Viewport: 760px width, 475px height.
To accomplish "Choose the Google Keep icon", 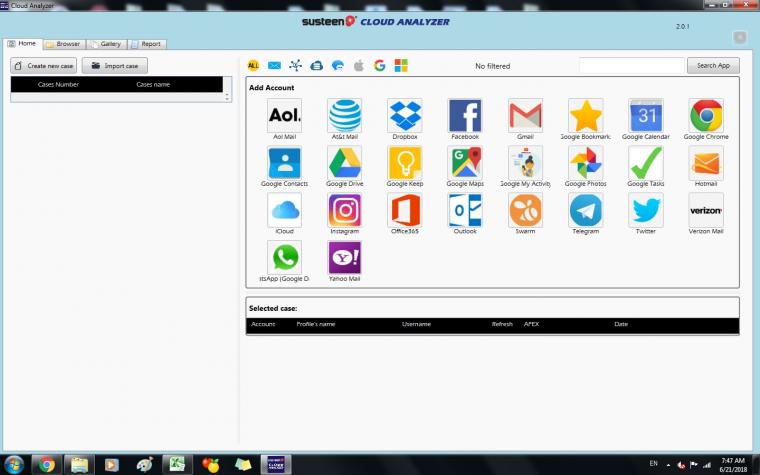I will pos(405,163).
